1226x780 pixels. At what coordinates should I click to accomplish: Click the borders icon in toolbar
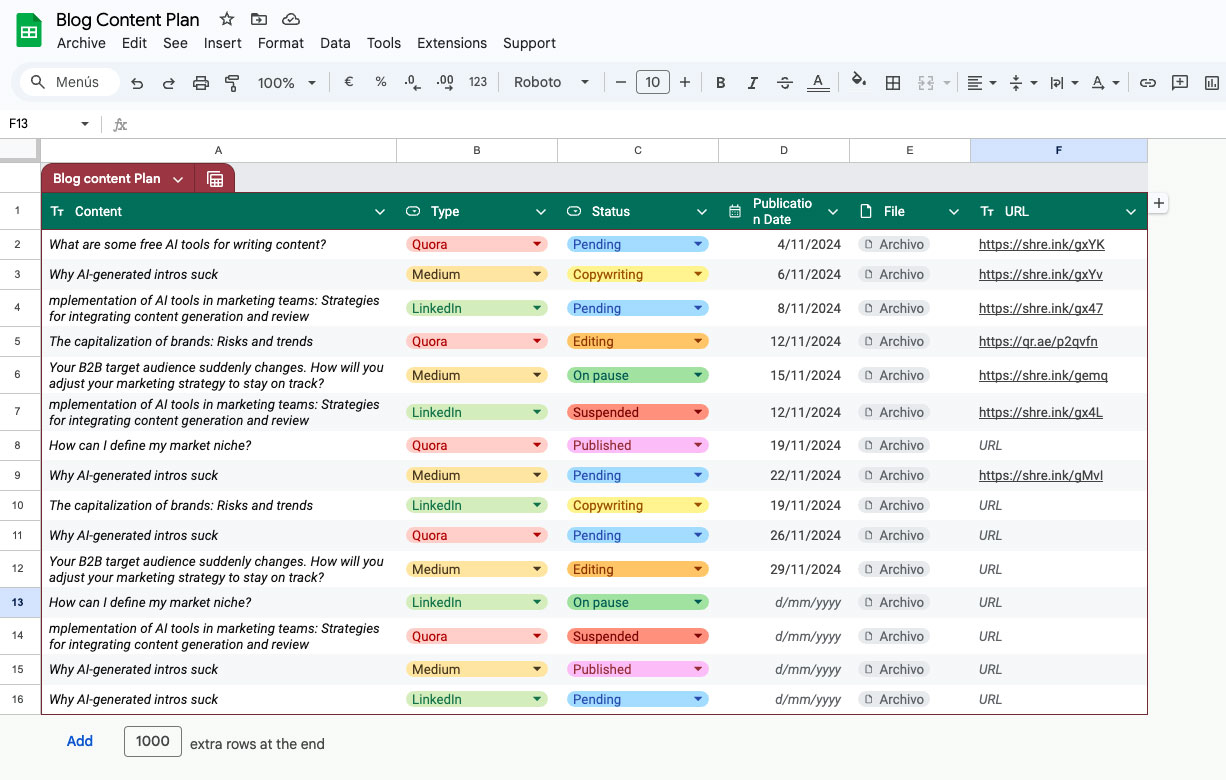tap(893, 83)
